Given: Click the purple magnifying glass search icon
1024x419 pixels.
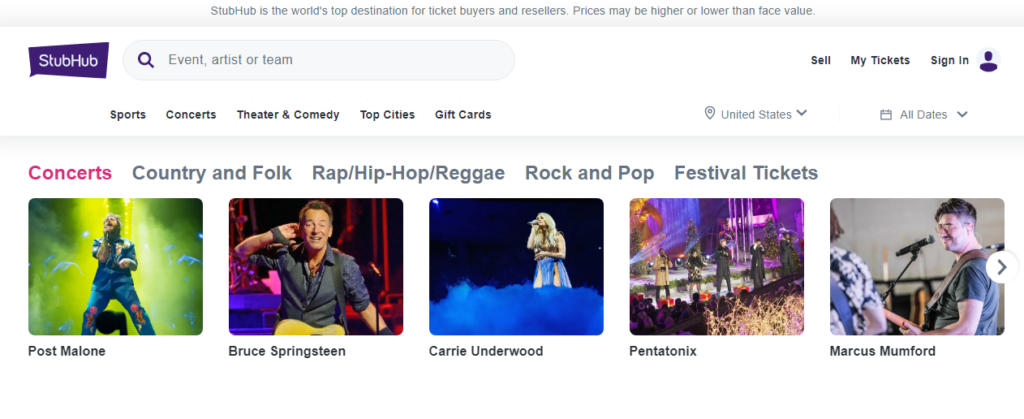Looking at the screenshot, I should pyautogui.click(x=146, y=60).
